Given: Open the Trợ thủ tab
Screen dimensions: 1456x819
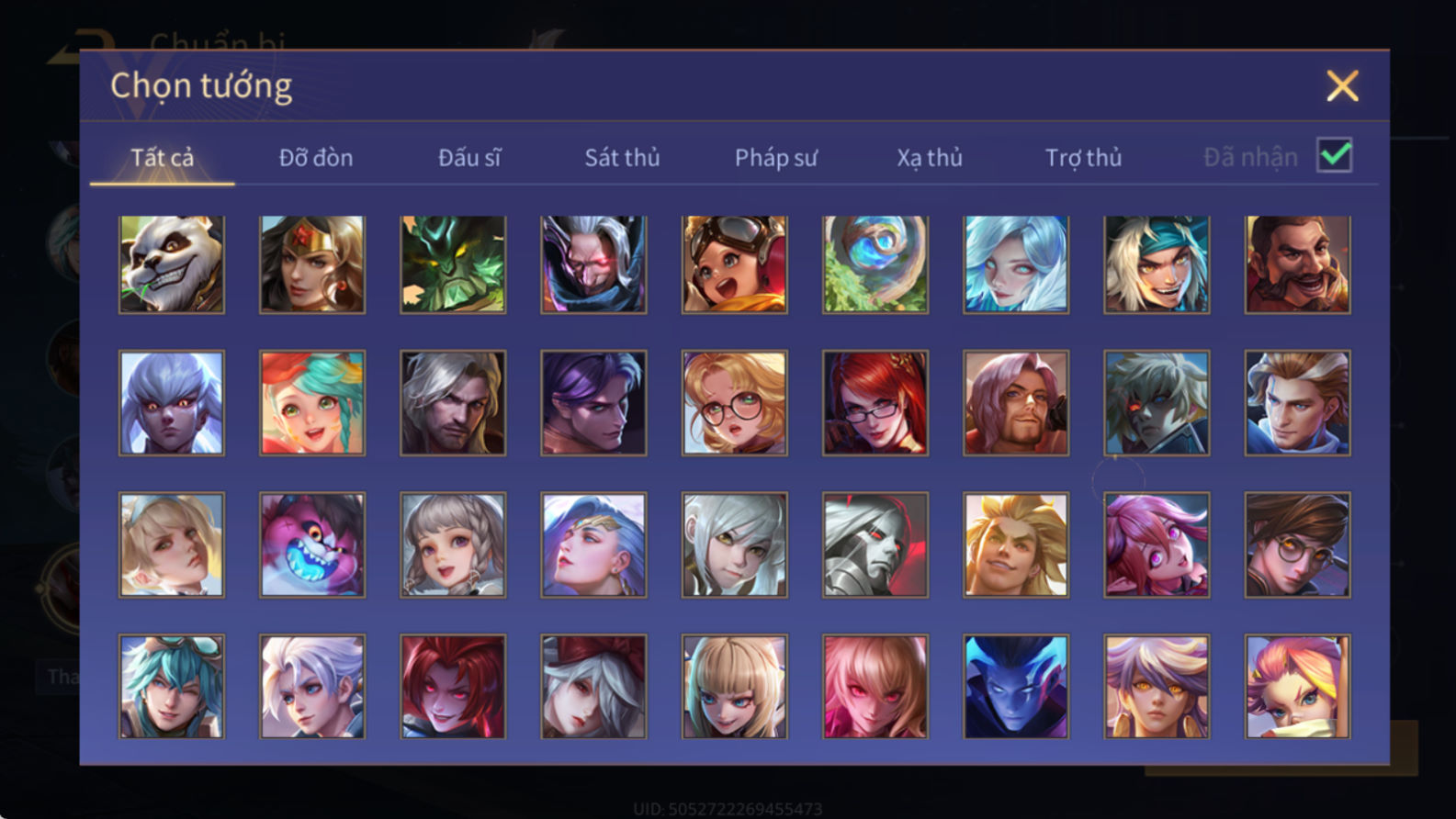Looking at the screenshot, I should pos(1083,158).
